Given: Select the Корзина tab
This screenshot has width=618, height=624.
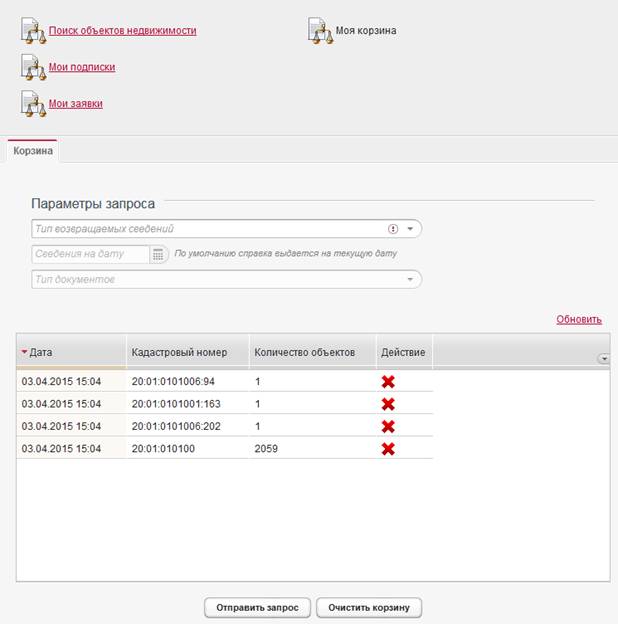Looking at the screenshot, I should (32, 151).
